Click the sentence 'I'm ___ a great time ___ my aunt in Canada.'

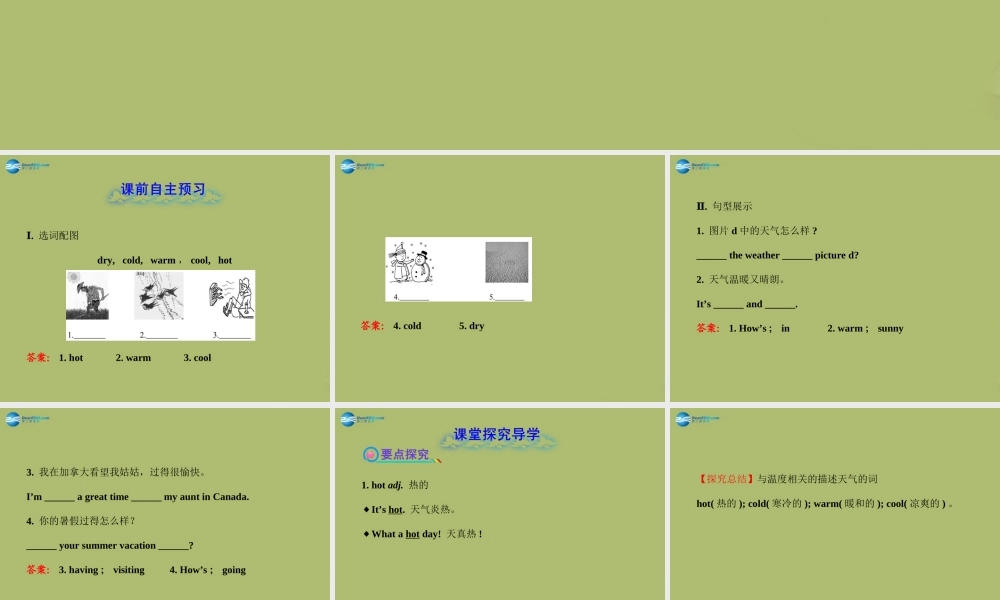pyautogui.click(x=138, y=497)
